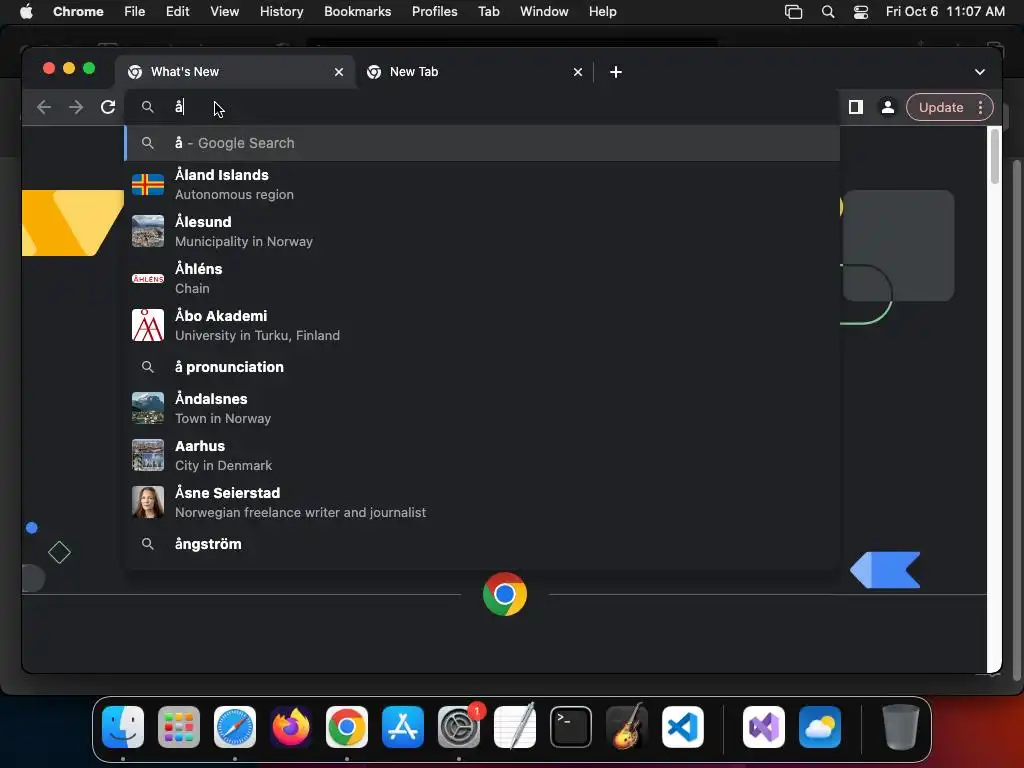The image size is (1024, 768).
Task: Open Terminal from the Dock
Action: pos(571,727)
